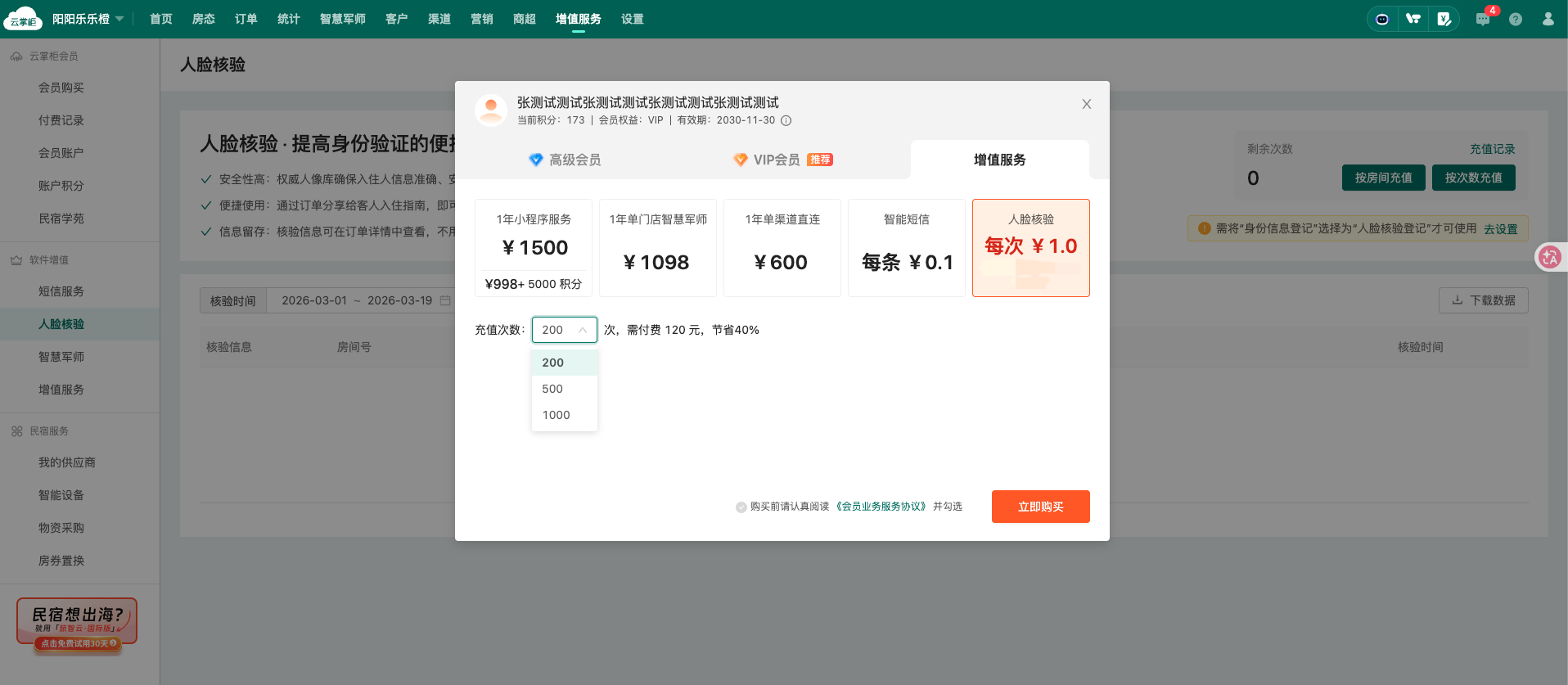Viewport: 1568px width, 685px height.
Task: Choose 500 in the recharge count list
Action: (x=565, y=389)
